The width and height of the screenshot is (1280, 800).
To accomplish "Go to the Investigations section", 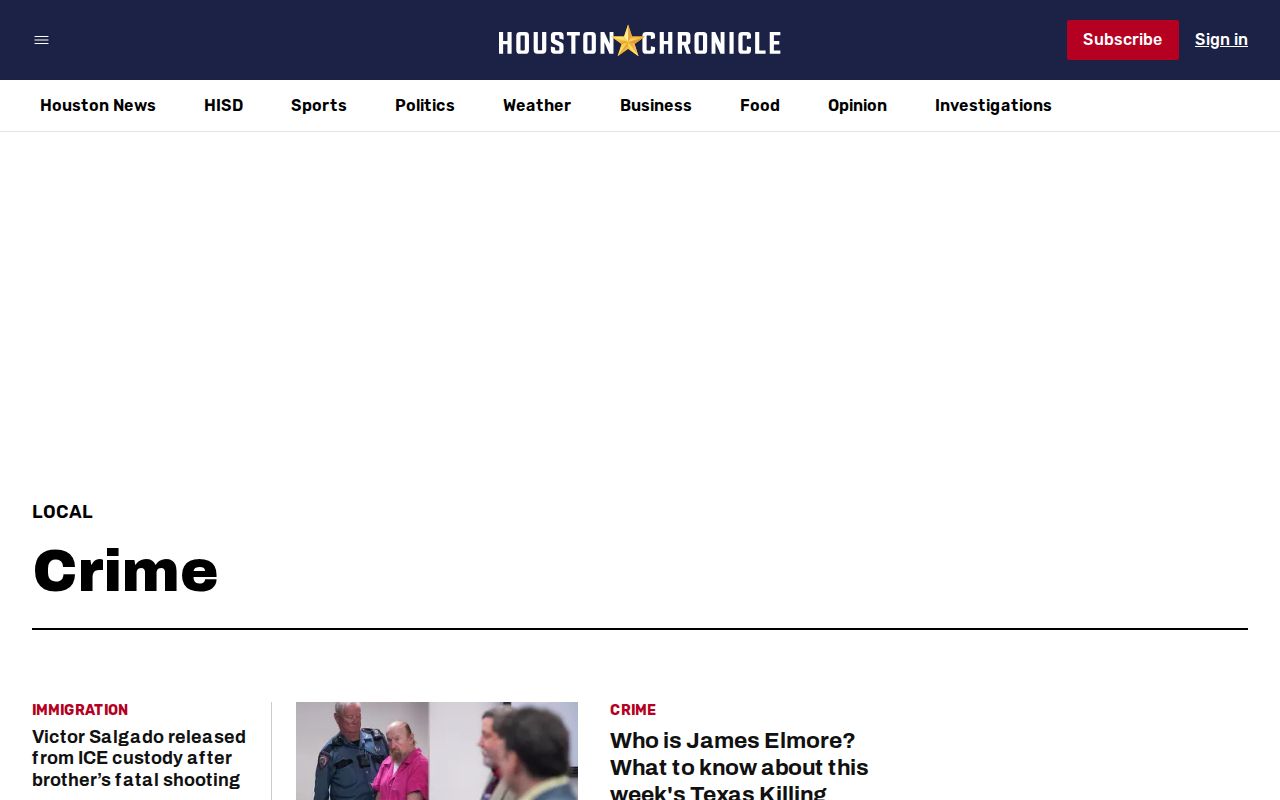I will coord(993,105).
